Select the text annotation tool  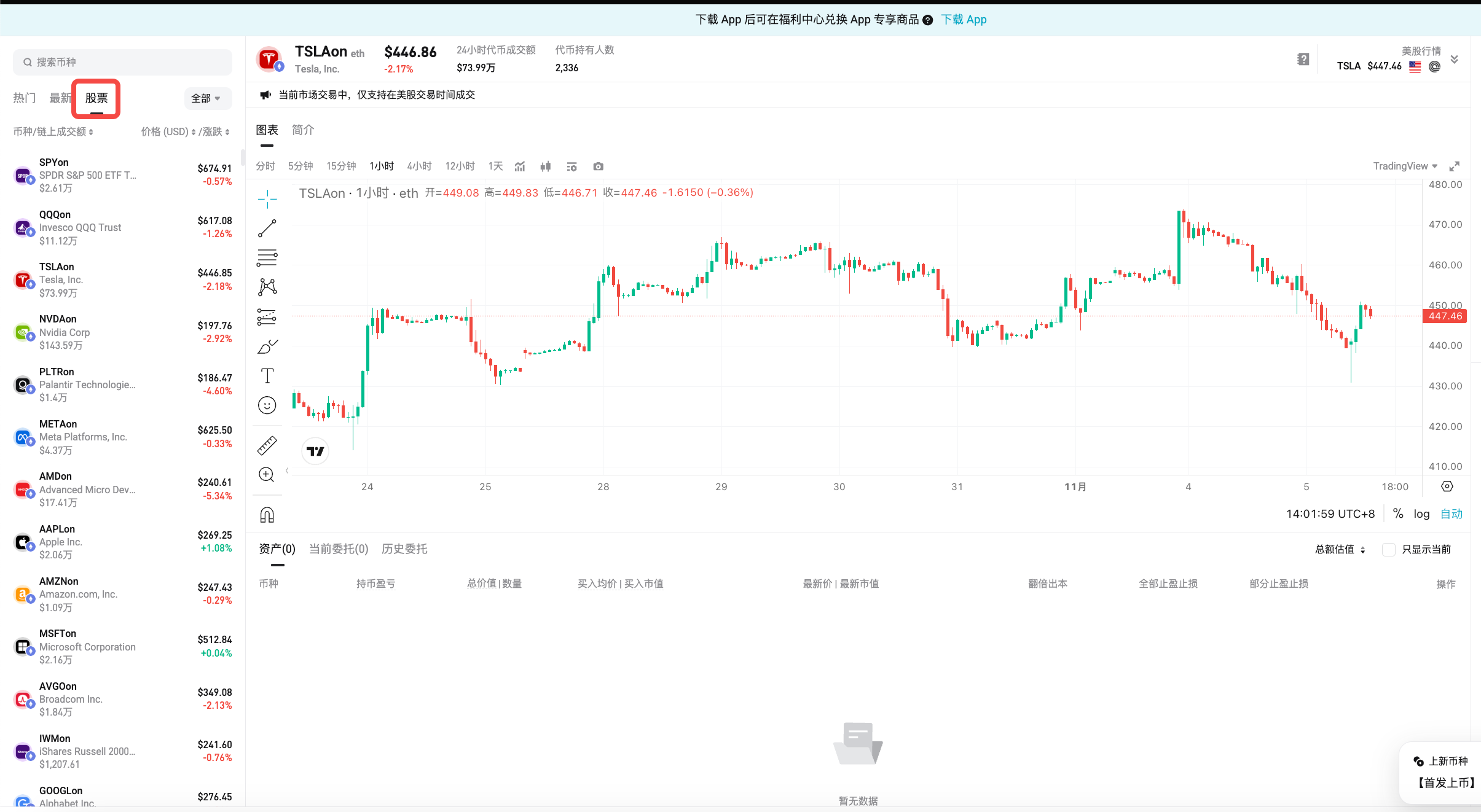coord(267,375)
